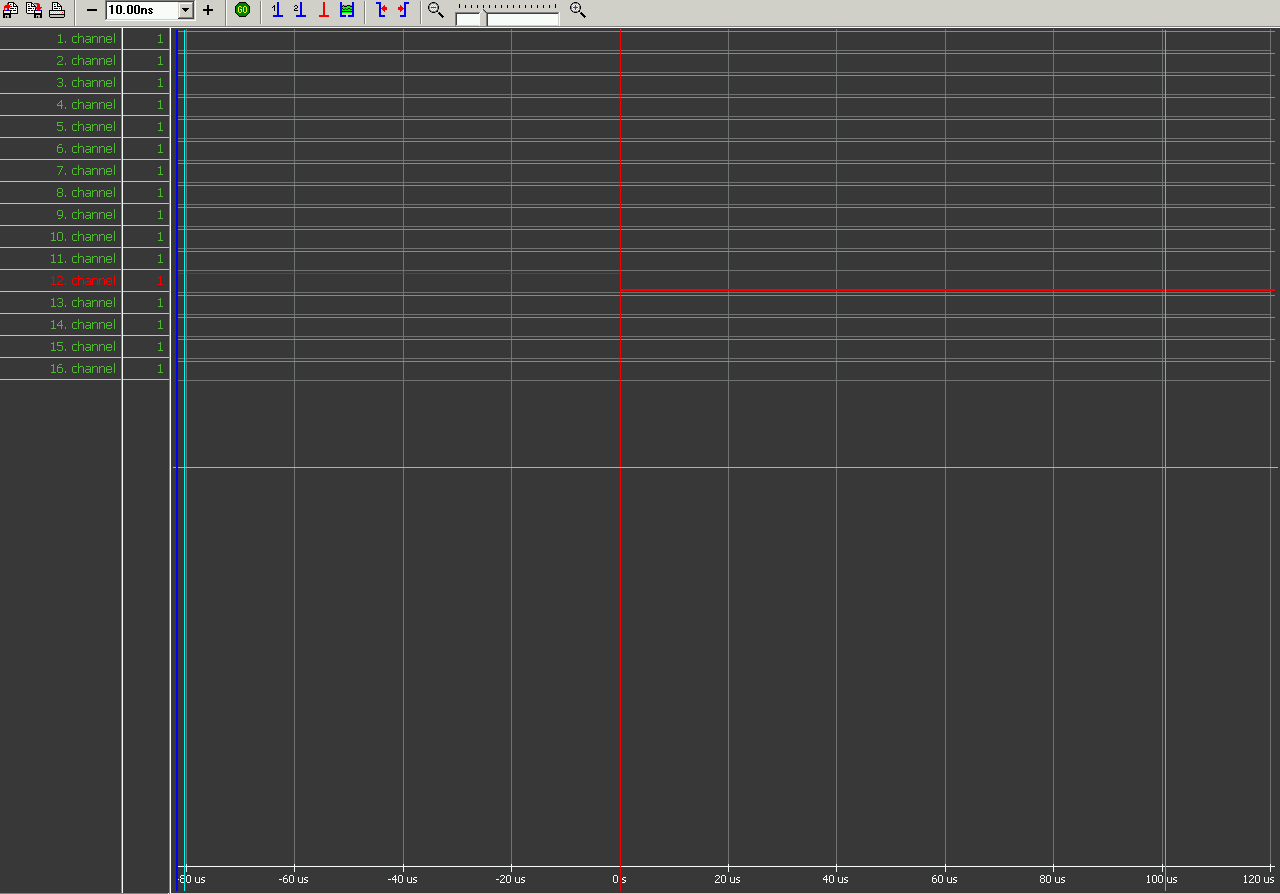Open a saved capture file
Screen dimensions: 1280x894
pyautogui.click(x=10, y=10)
